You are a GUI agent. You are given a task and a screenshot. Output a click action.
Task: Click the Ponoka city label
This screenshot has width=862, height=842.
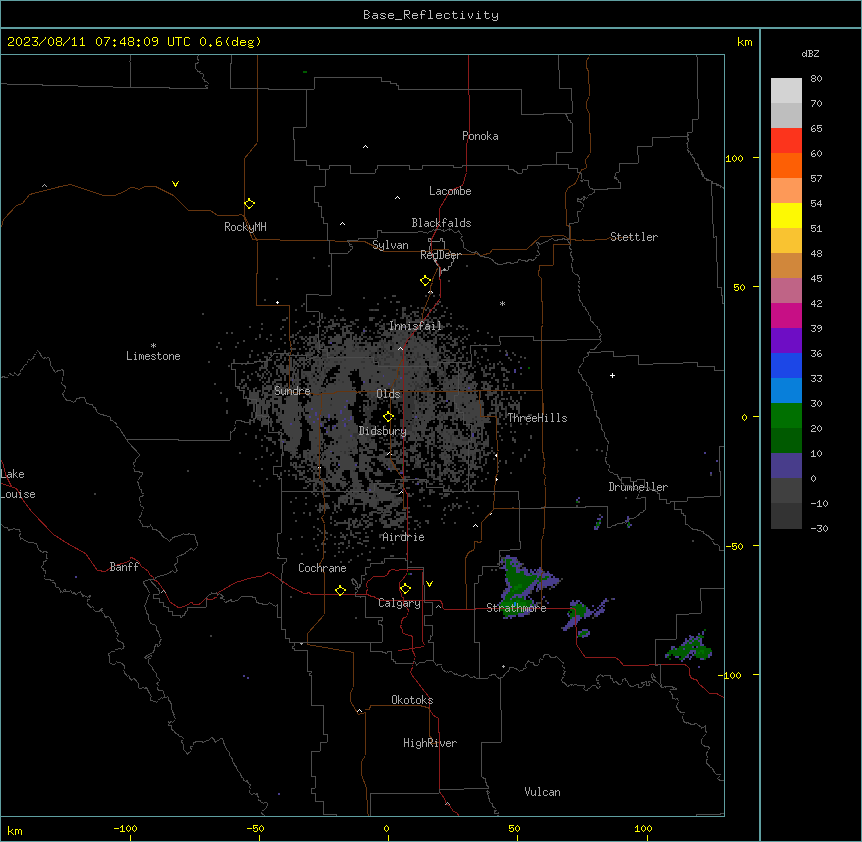[480, 136]
